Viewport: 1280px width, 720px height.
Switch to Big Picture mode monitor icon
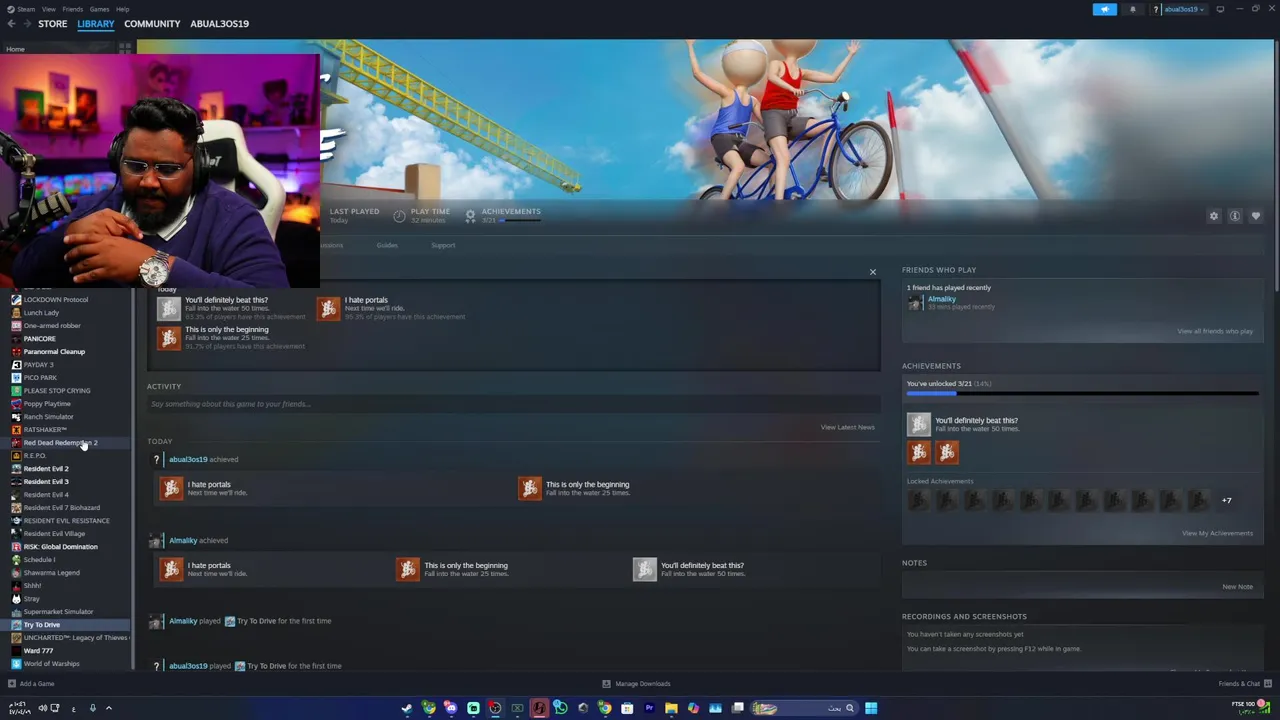(1220, 9)
